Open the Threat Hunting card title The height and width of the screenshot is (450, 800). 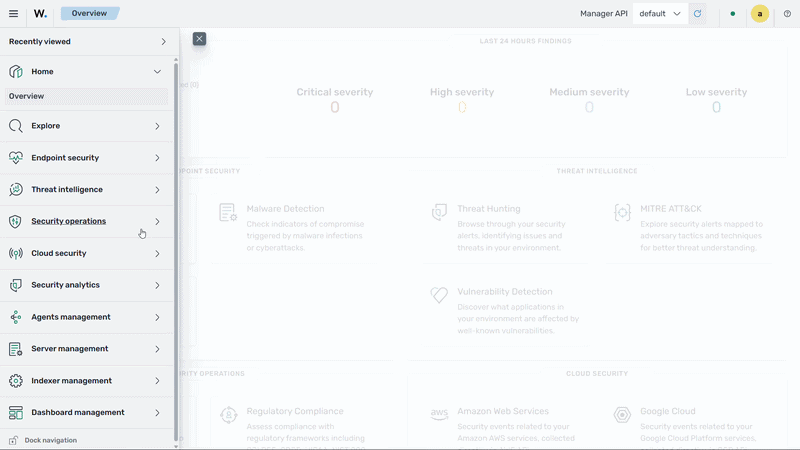[489, 209]
